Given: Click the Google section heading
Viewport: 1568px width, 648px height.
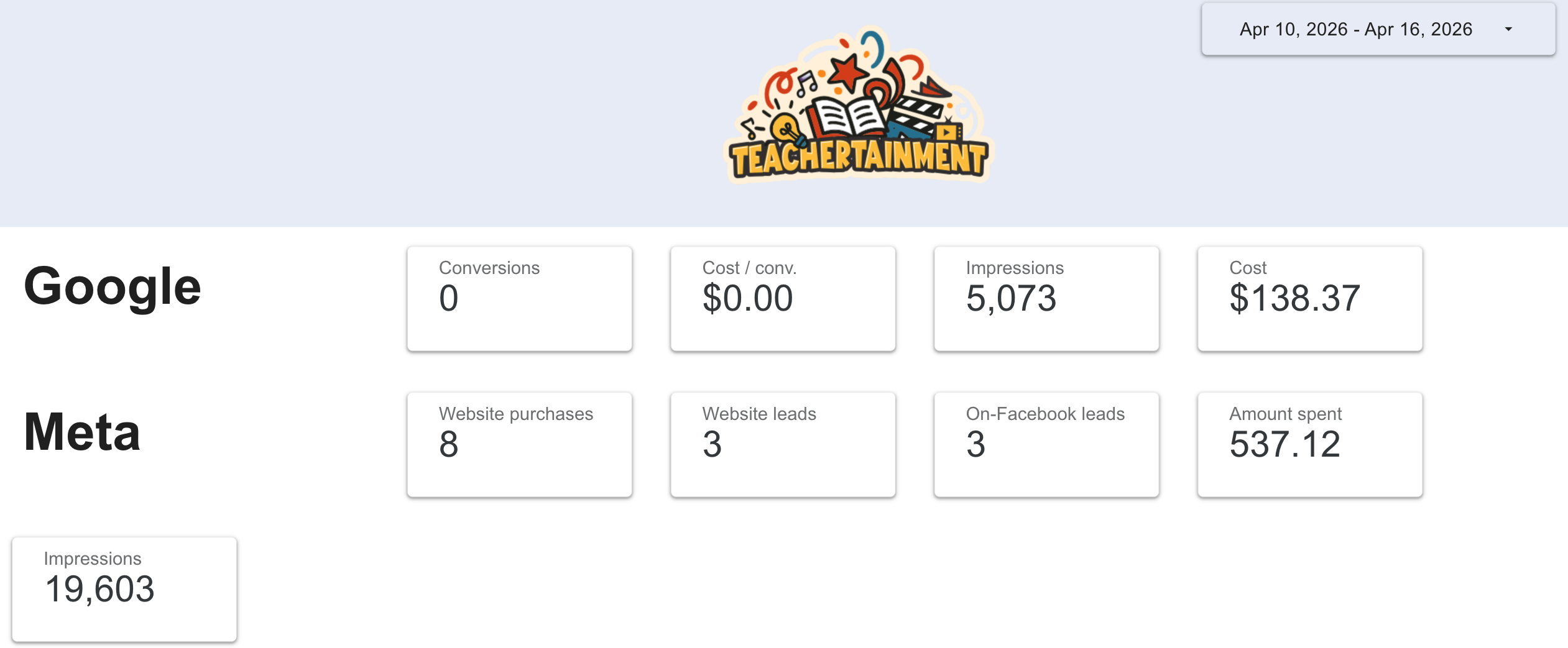Looking at the screenshot, I should (113, 286).
